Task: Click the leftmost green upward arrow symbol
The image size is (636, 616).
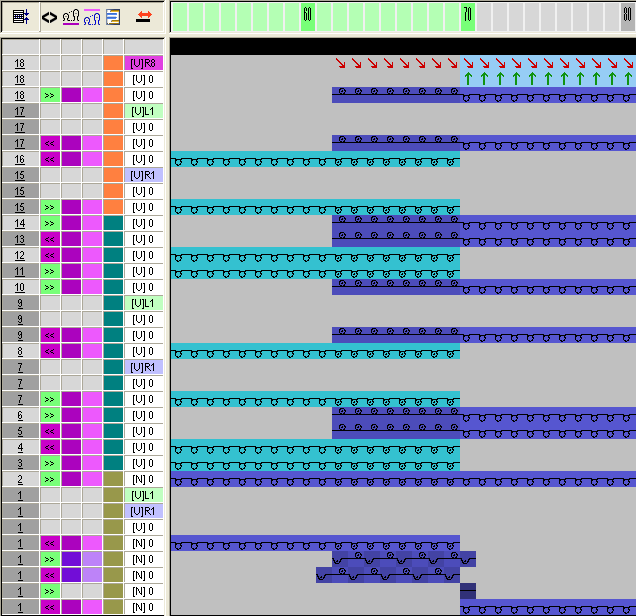Action: click(468, 79)
